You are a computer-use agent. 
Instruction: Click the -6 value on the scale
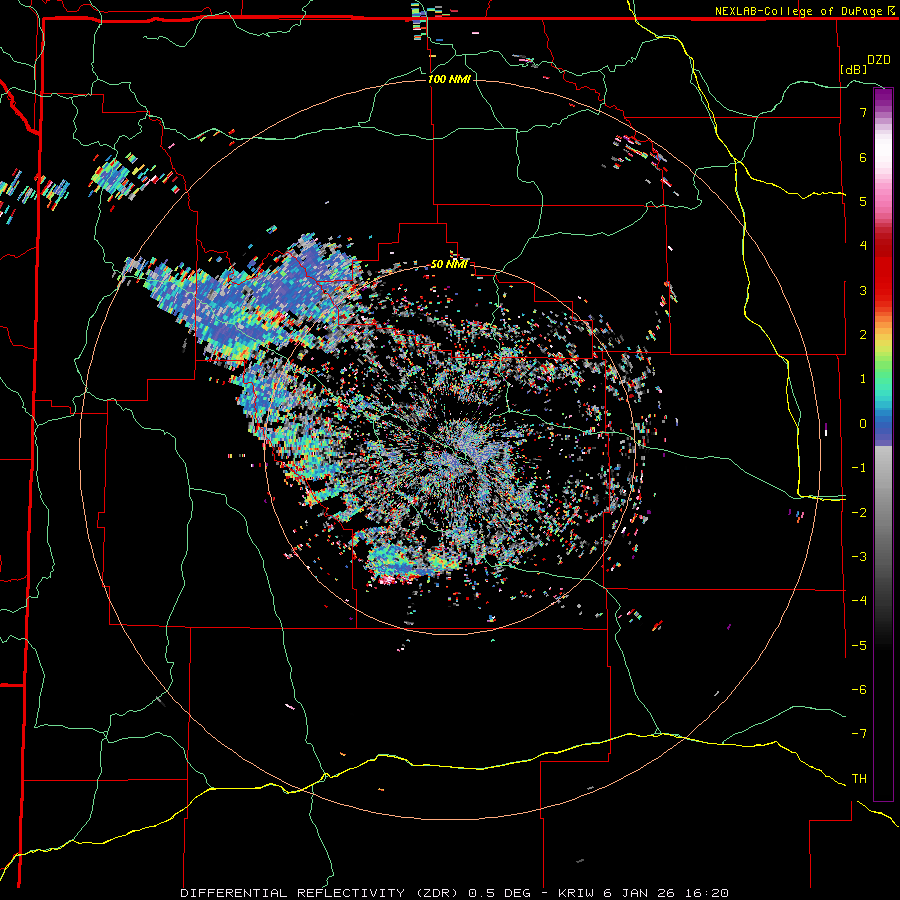click(859, 690)
